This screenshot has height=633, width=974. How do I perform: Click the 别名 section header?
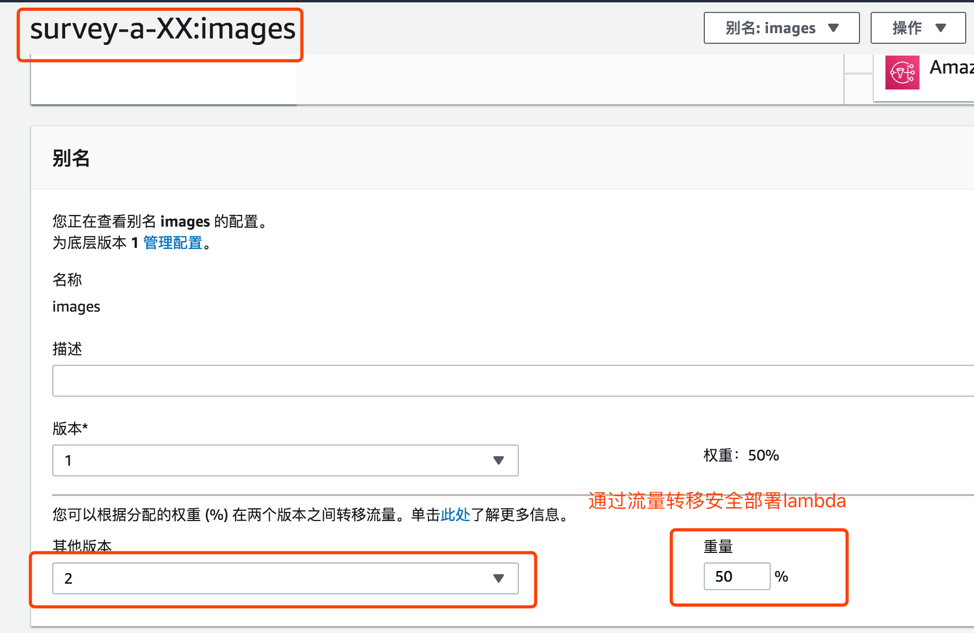click(x=71, y=158)
